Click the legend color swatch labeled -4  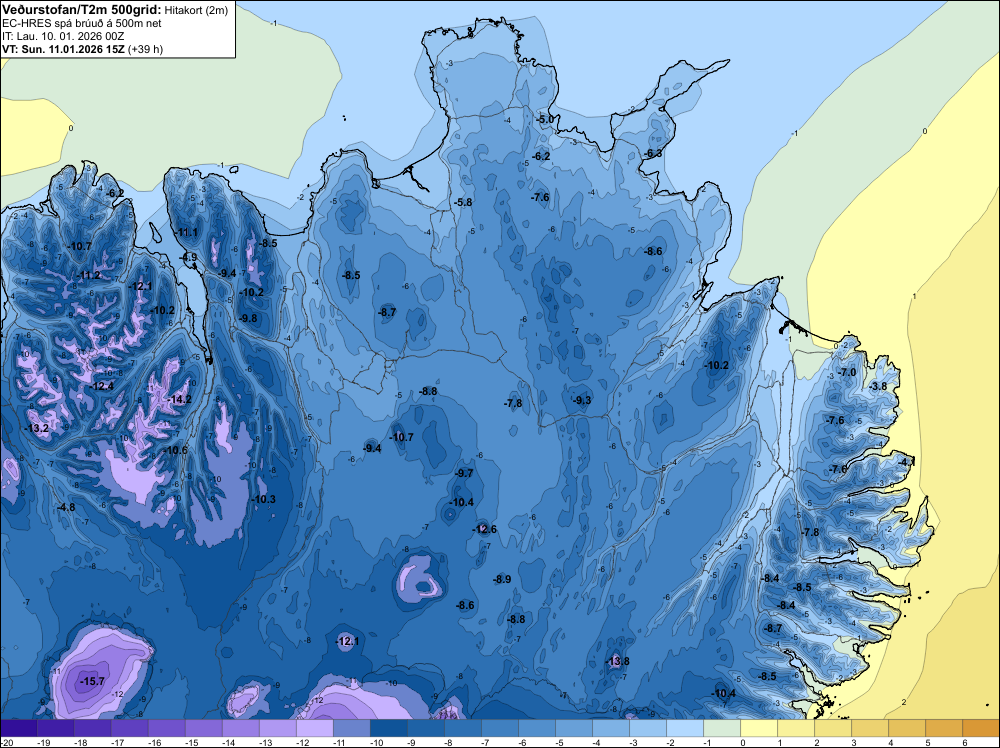611,728
